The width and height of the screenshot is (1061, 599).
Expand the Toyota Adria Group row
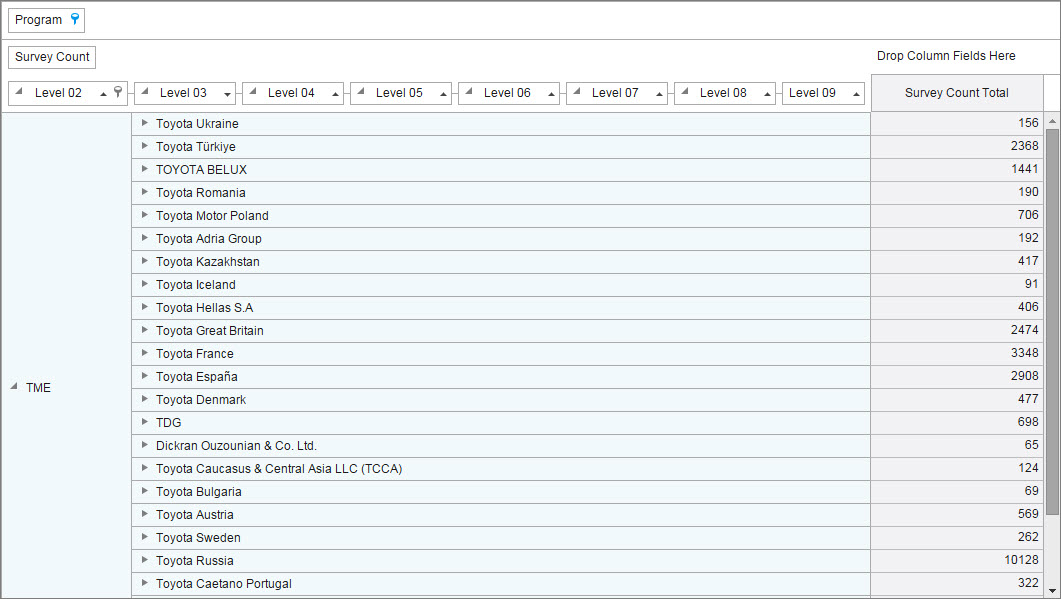(x=144, y=238)
